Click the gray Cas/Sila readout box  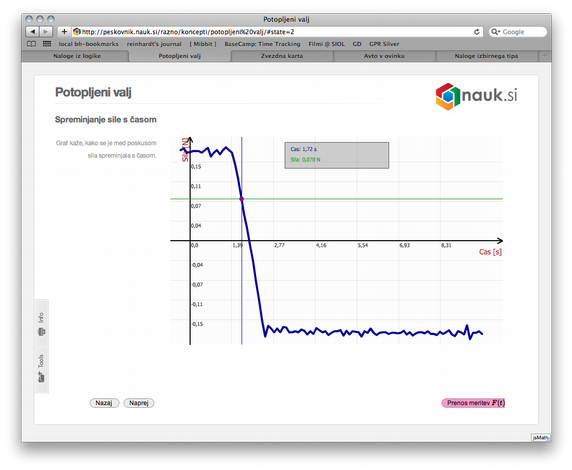pyautogui.click(x=337, y=155)
